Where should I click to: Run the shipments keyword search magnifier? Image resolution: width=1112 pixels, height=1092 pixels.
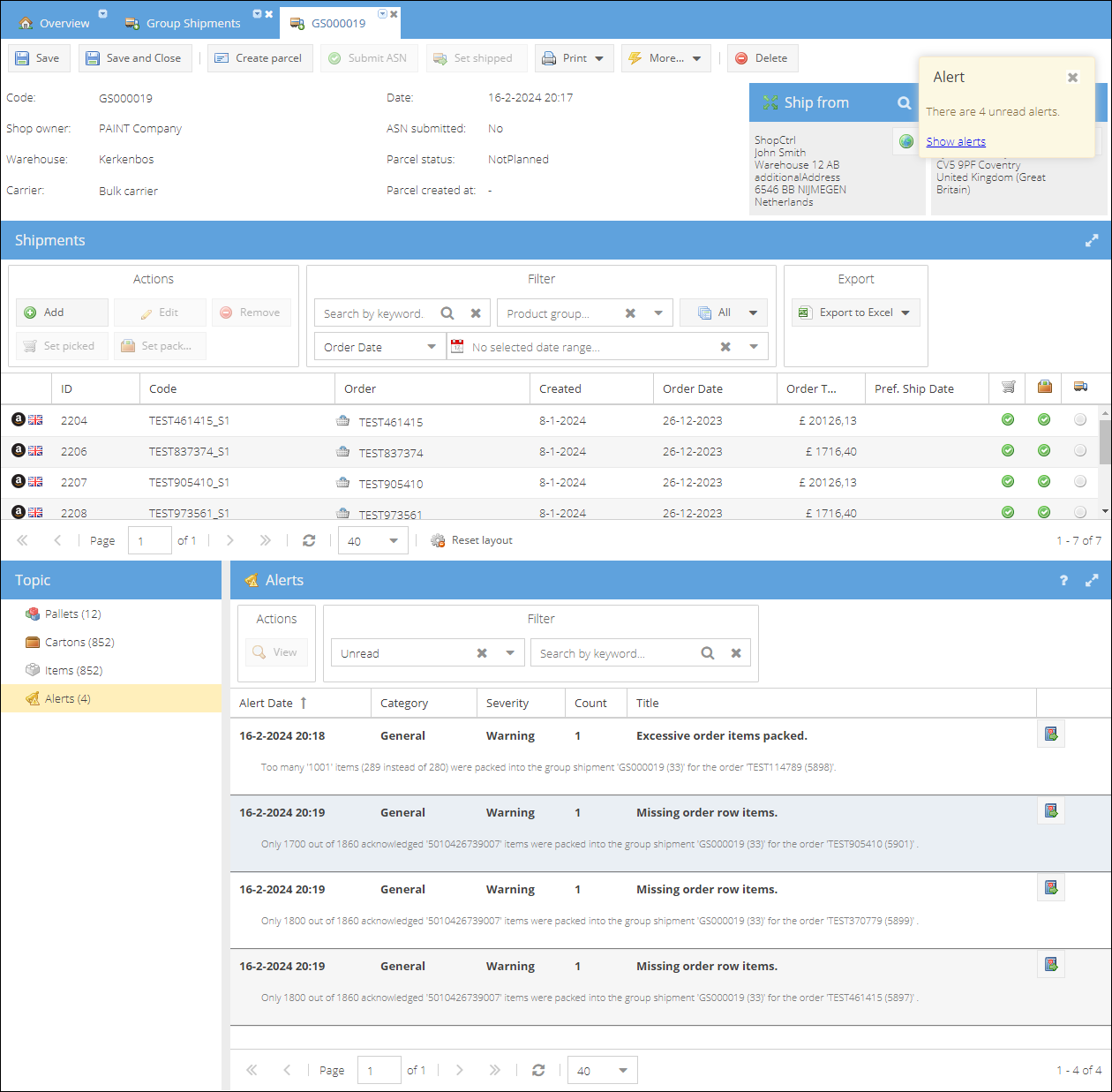(x=447, y=313)
